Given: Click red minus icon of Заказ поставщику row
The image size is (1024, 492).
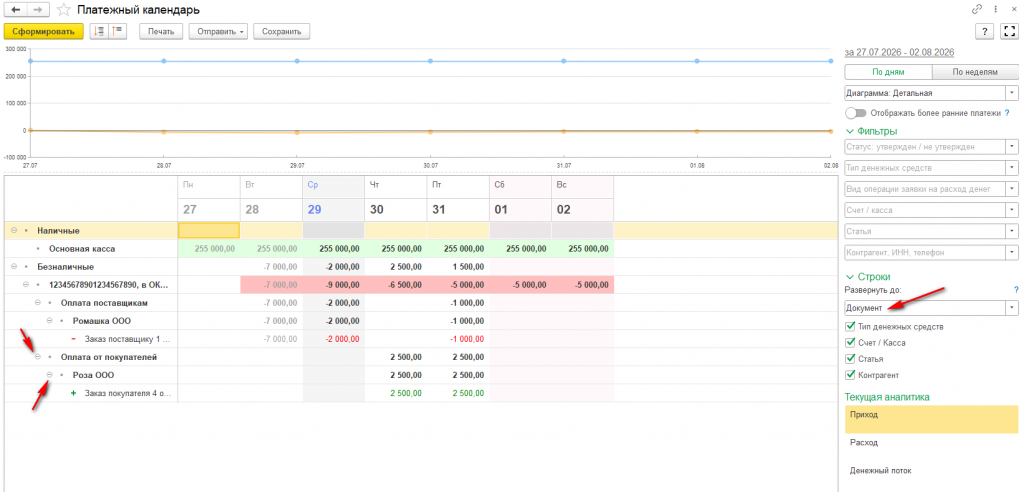Looking at the screenshot, I should click(73, 339).
